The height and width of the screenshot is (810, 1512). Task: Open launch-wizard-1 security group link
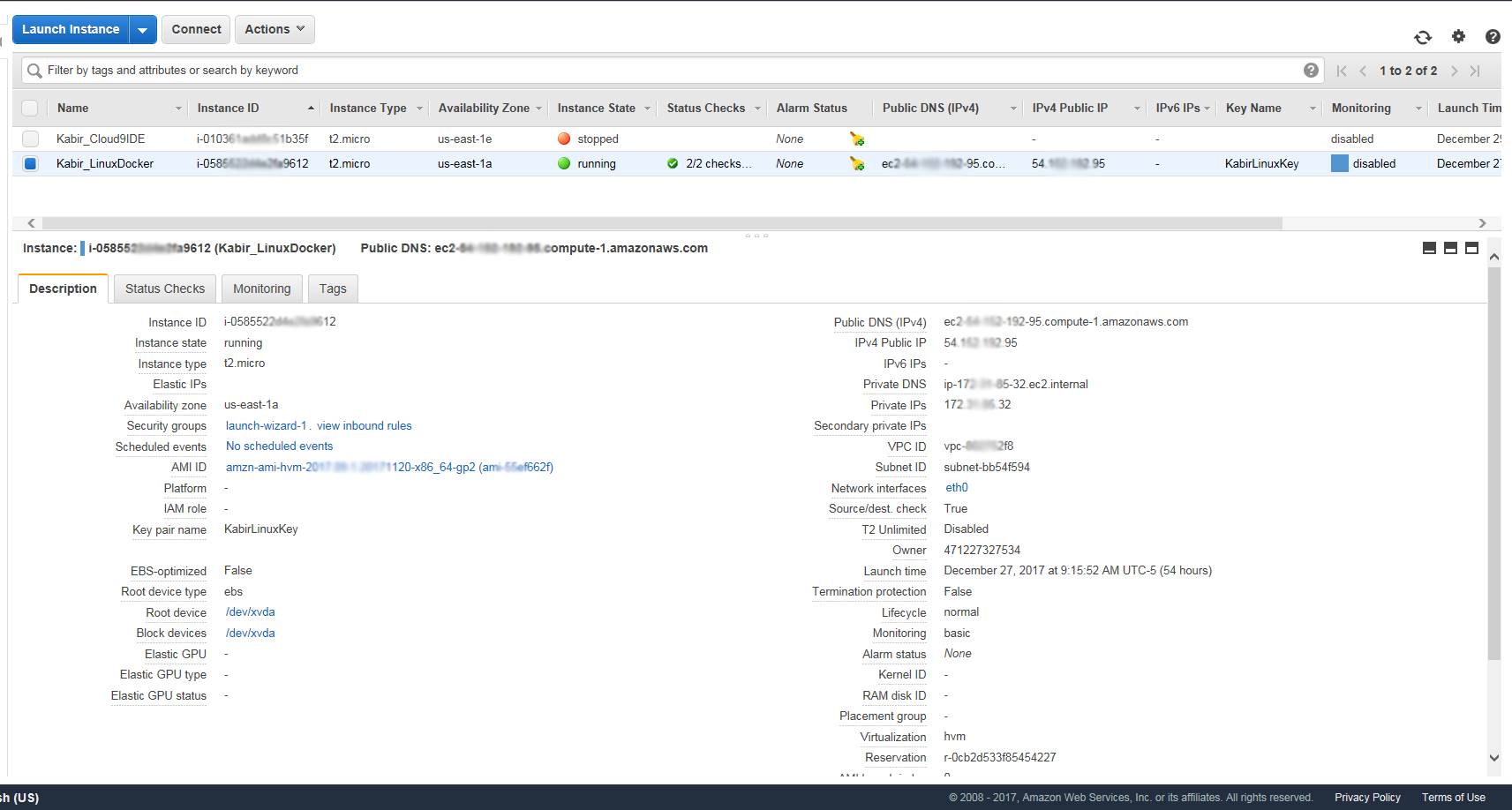[x=266, y=425]
